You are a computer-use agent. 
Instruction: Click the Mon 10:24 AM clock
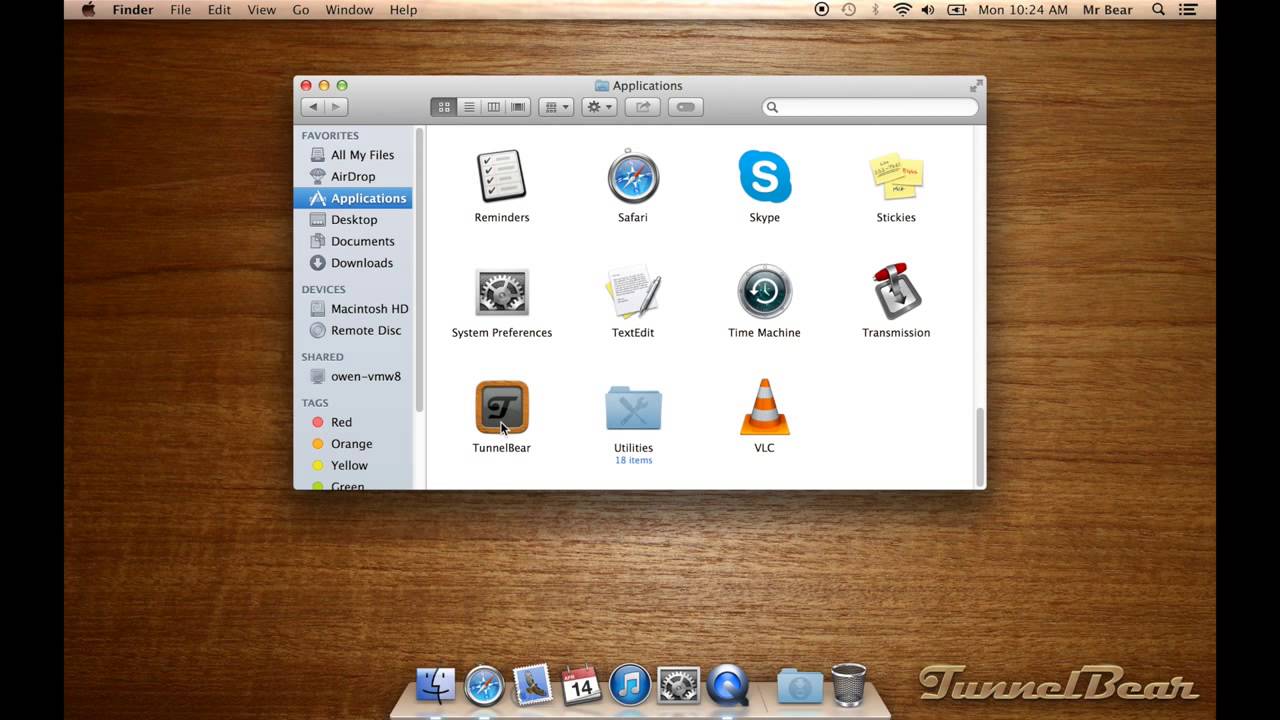coord(1023,10)
